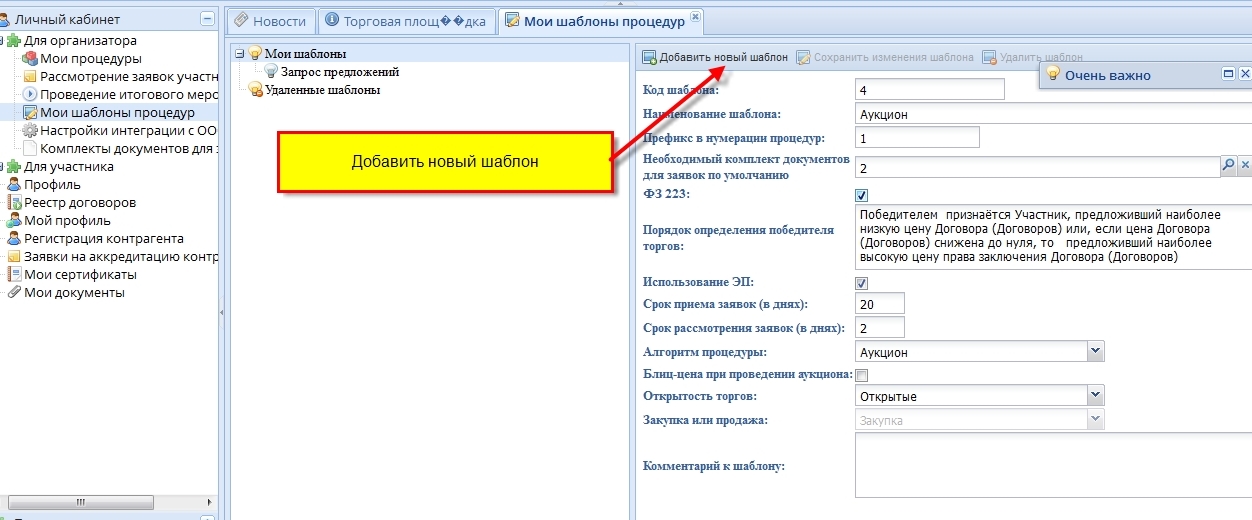Select 'Запрос предложений' template
The height and width of the screenshot is (520, 1252).
pyautogui.click(x=340, y=72)
